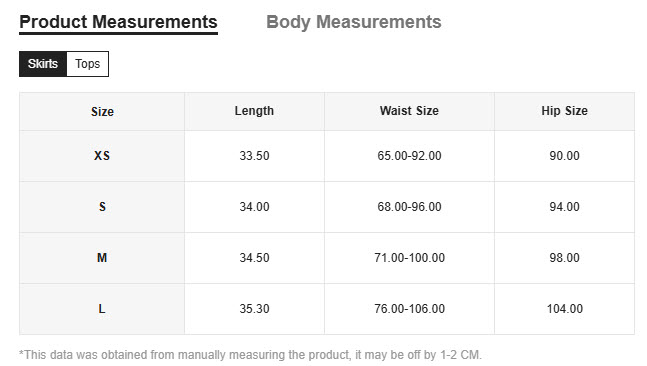This screenshot has width=647, height=366.
Task: Click the Length column header
Action: (254, 111)
